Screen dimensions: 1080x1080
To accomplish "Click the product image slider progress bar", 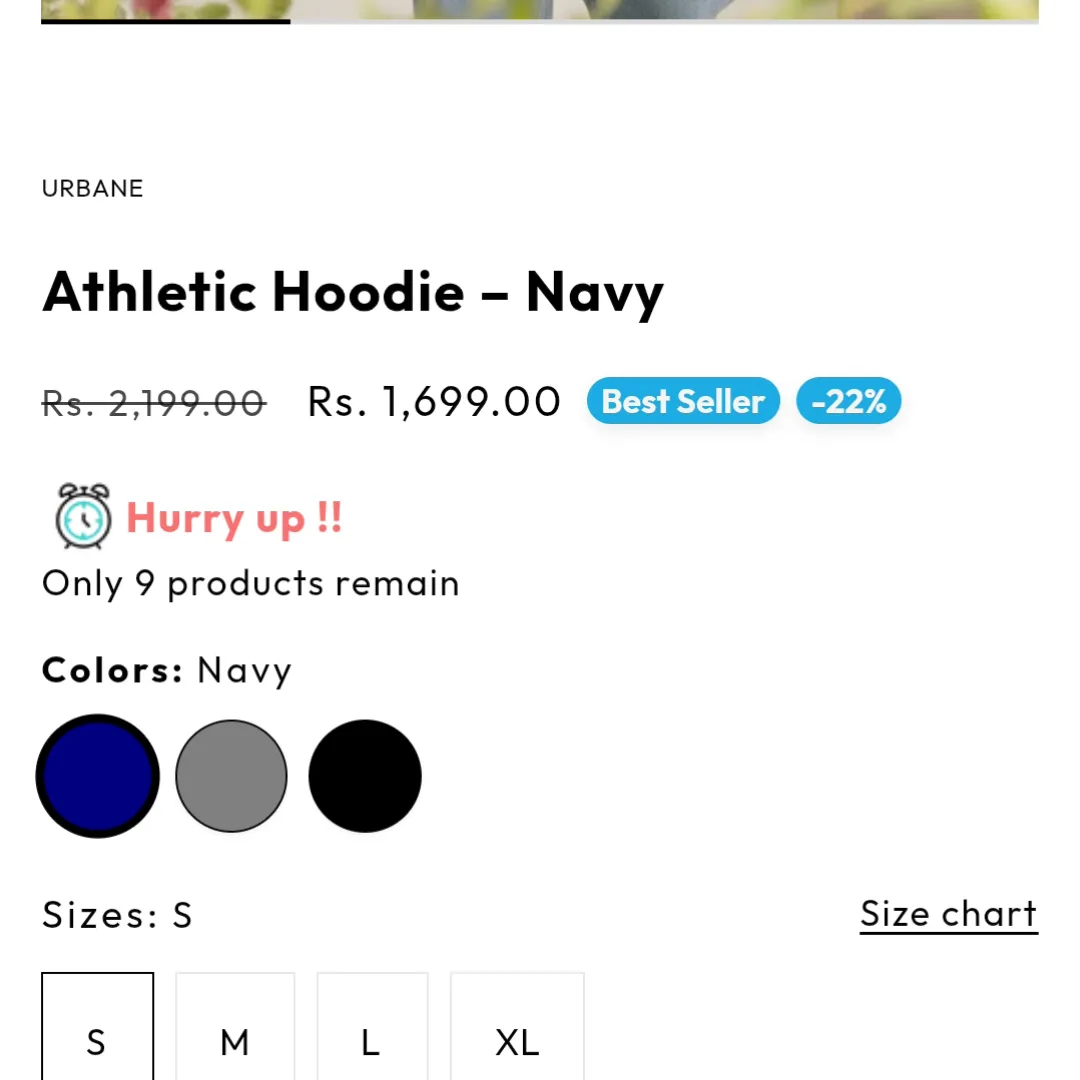I will tap(539, 20).
